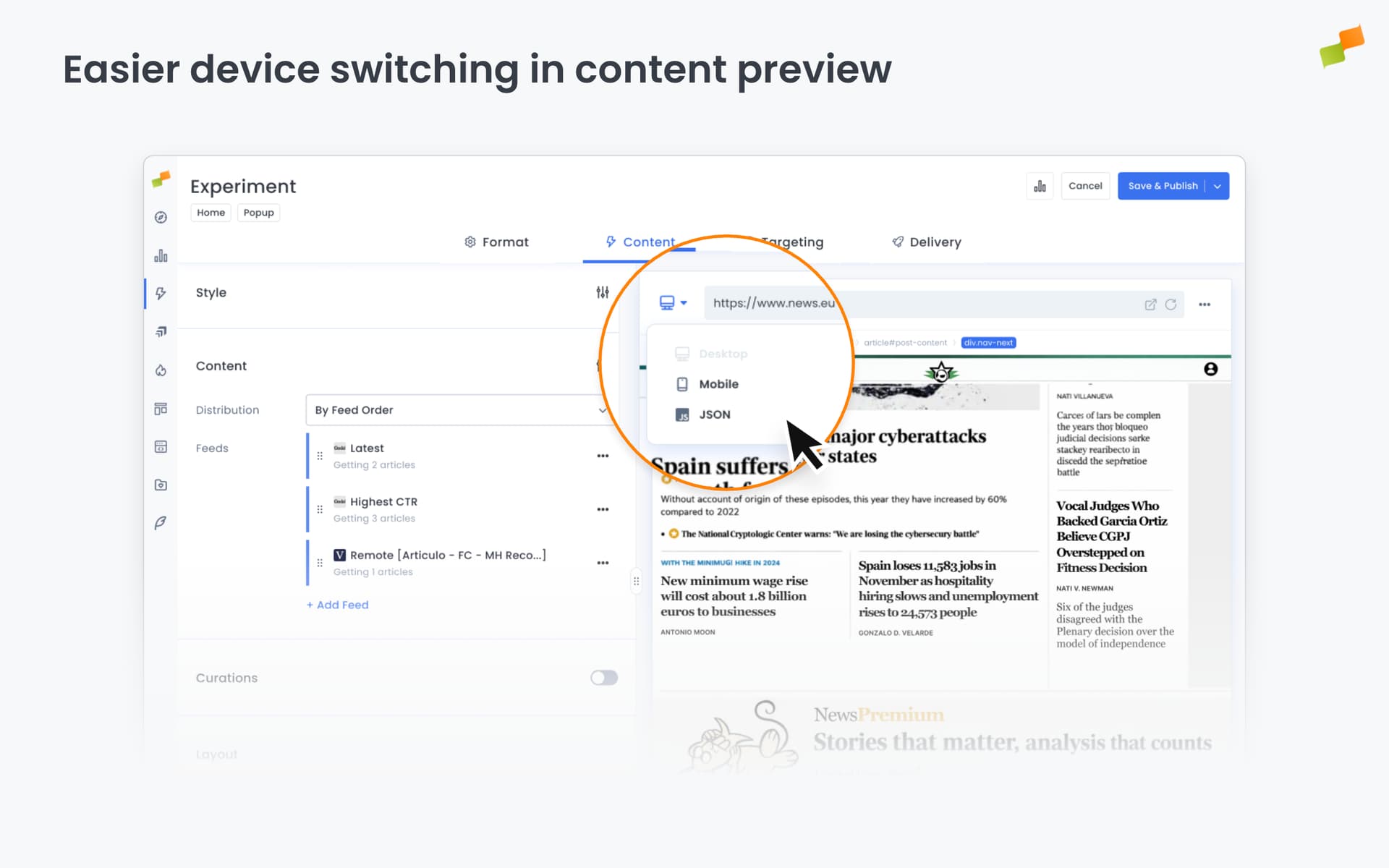
Task: Select JSON in the device menu
Action: coord(714,414)
